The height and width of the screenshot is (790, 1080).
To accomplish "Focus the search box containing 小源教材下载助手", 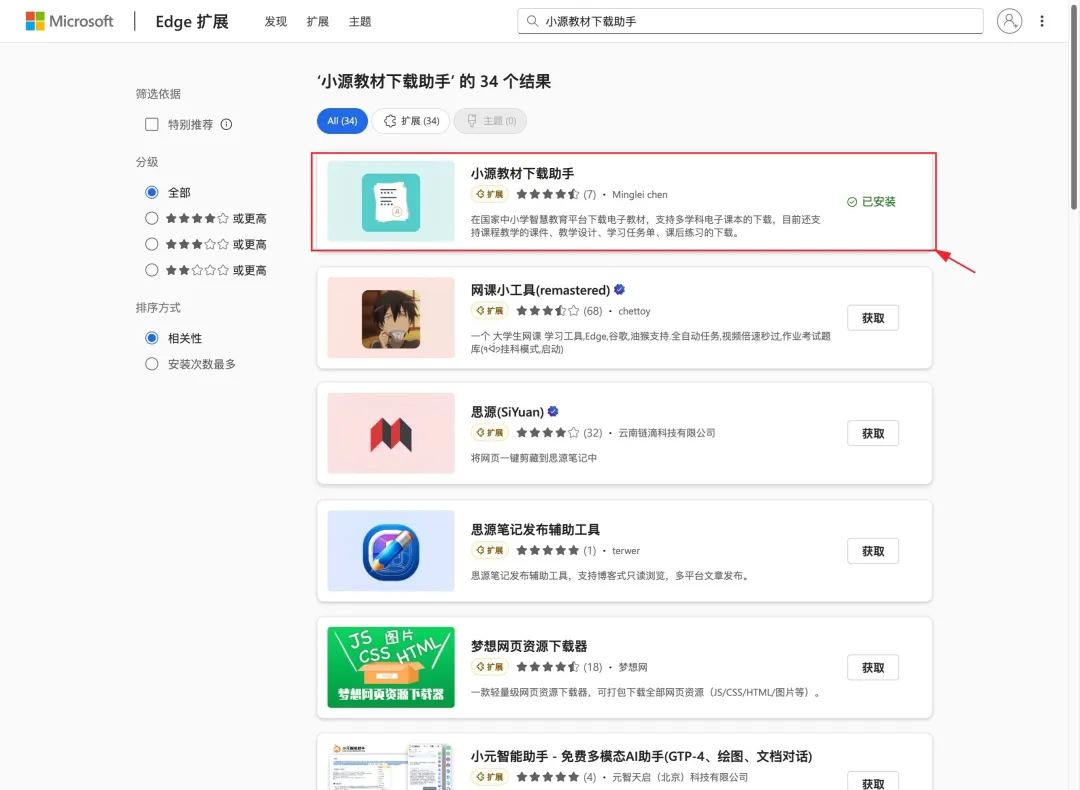I will (x=750, y=21).
